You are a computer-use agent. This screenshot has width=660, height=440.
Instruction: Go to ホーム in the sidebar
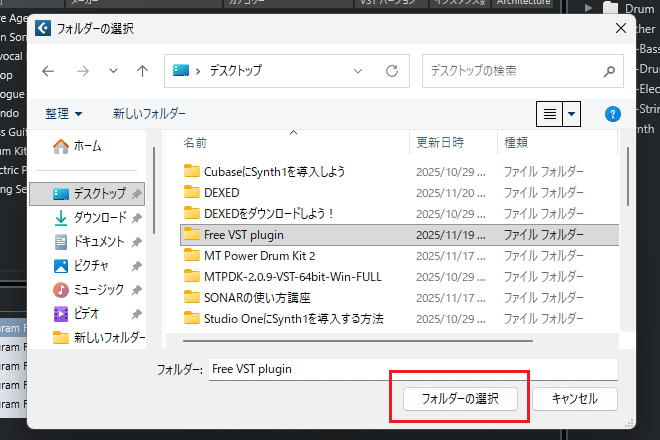coord(87,146)
